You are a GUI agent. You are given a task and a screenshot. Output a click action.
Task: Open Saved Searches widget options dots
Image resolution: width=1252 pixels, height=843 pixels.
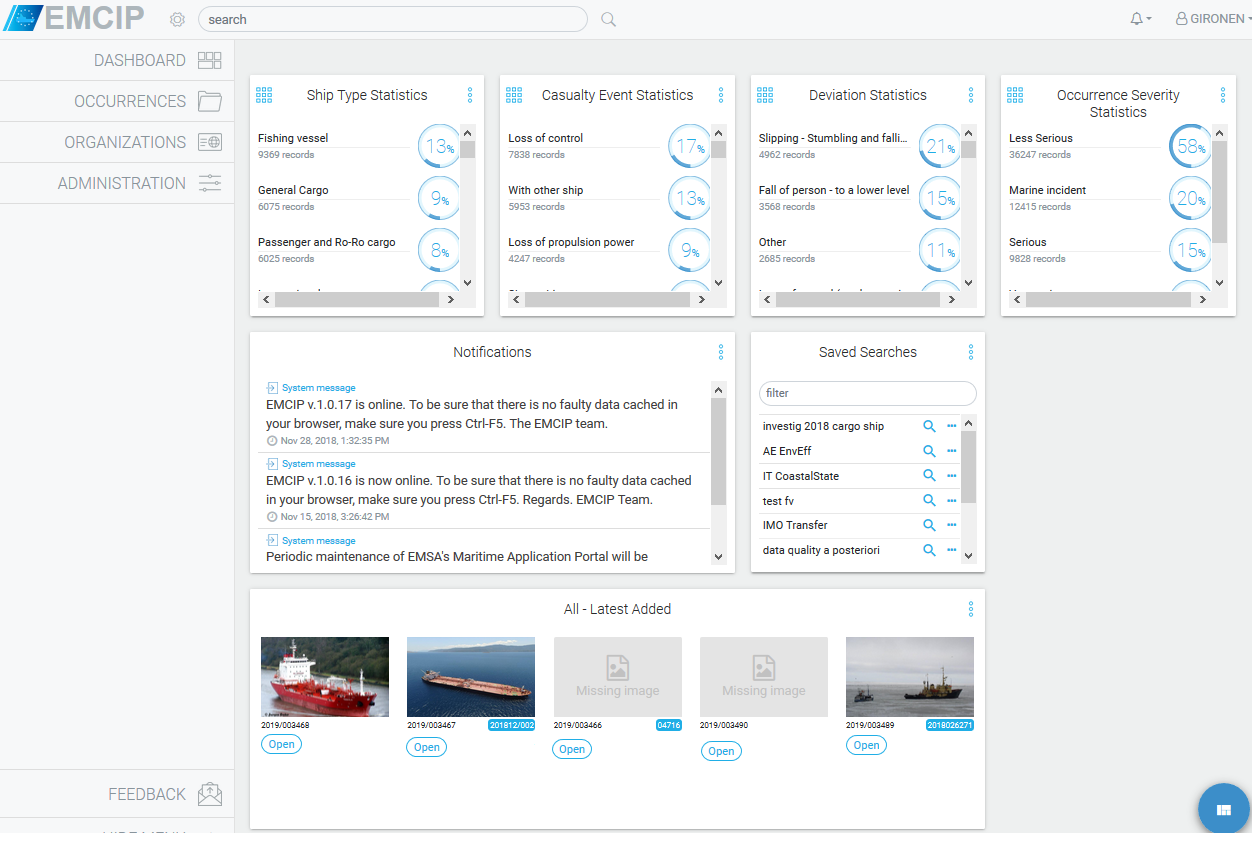click(971, 352)
